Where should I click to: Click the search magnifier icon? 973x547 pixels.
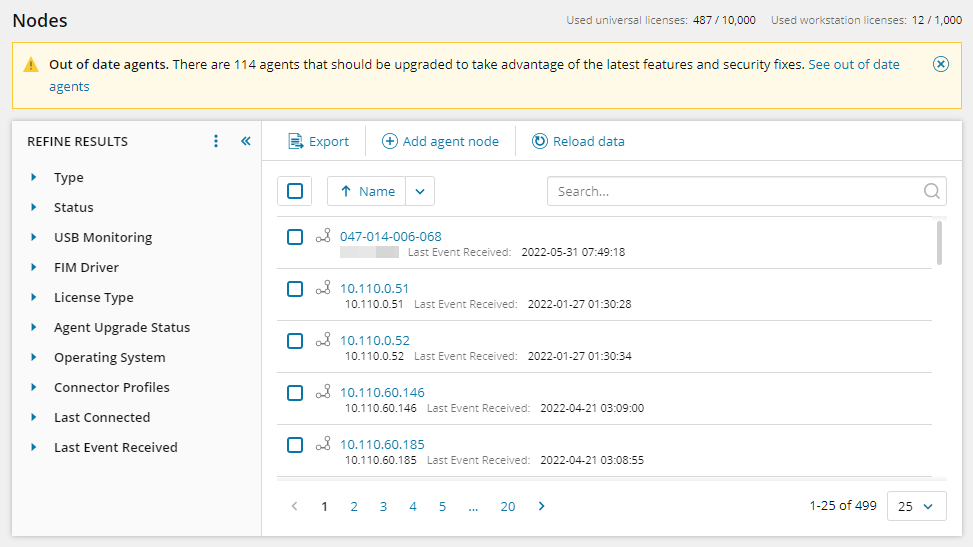point(931,191)
